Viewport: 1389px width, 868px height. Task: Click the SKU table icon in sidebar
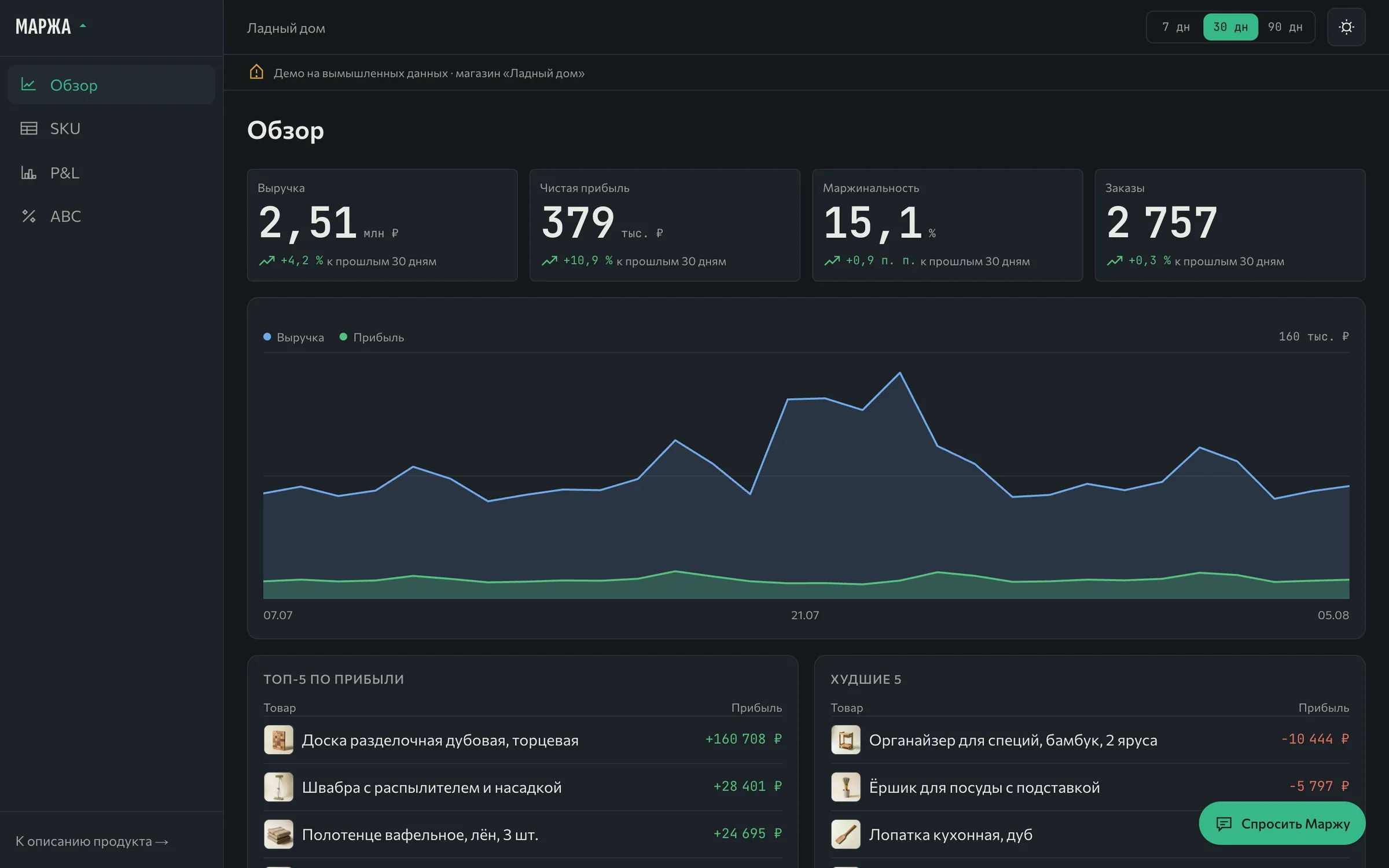[x=28, y=128]
